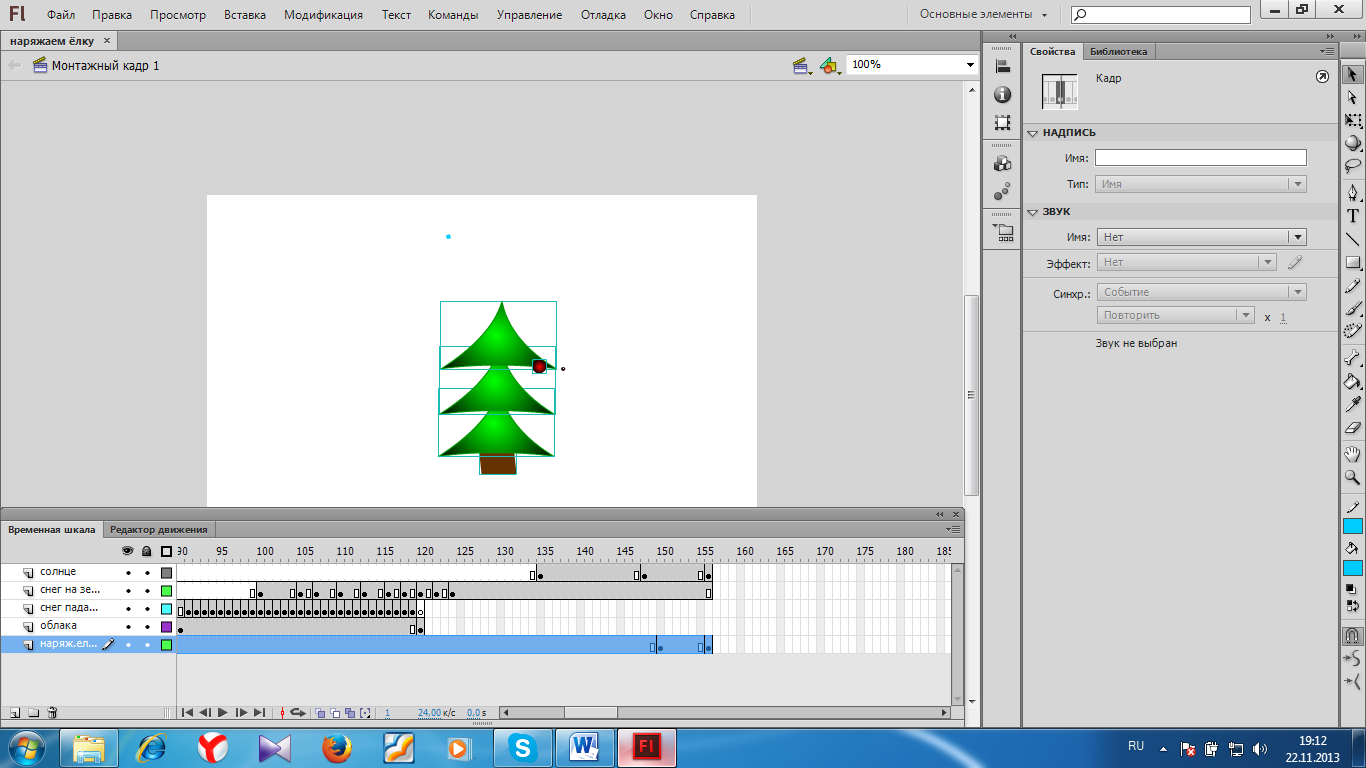
Task: Select the Eyedropper tool
Action: coord(1352,404)
